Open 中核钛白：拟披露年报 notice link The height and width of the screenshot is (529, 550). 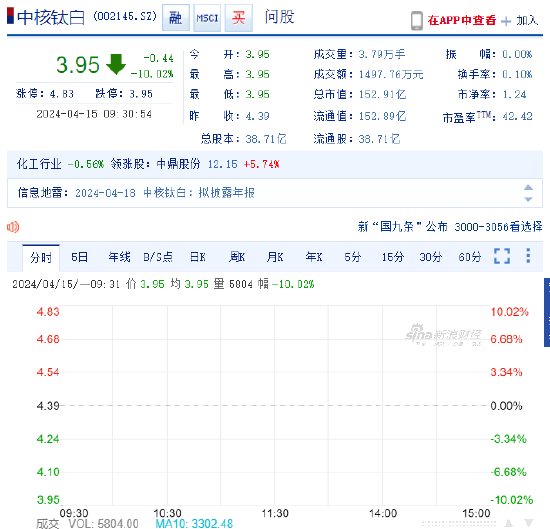[199, 193]
